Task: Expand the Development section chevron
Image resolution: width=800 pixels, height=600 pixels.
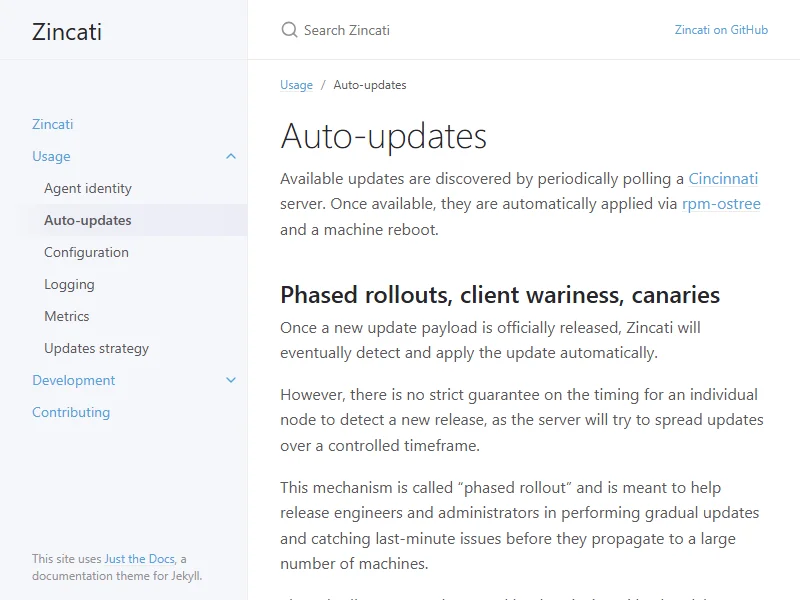Action: click(x=231, y=380)
